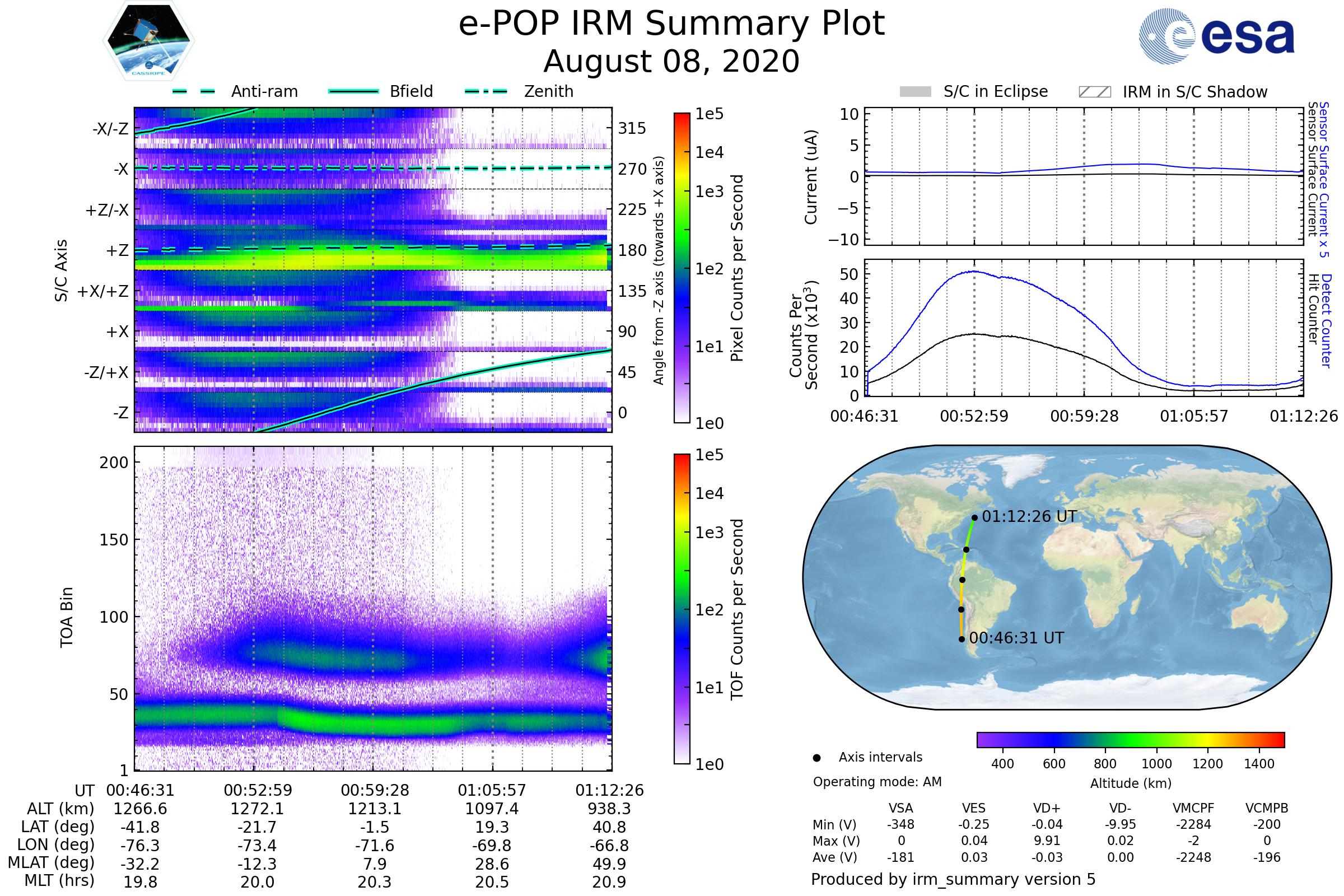Click the 01:12:26 UT end point on map

click(974, 517)
